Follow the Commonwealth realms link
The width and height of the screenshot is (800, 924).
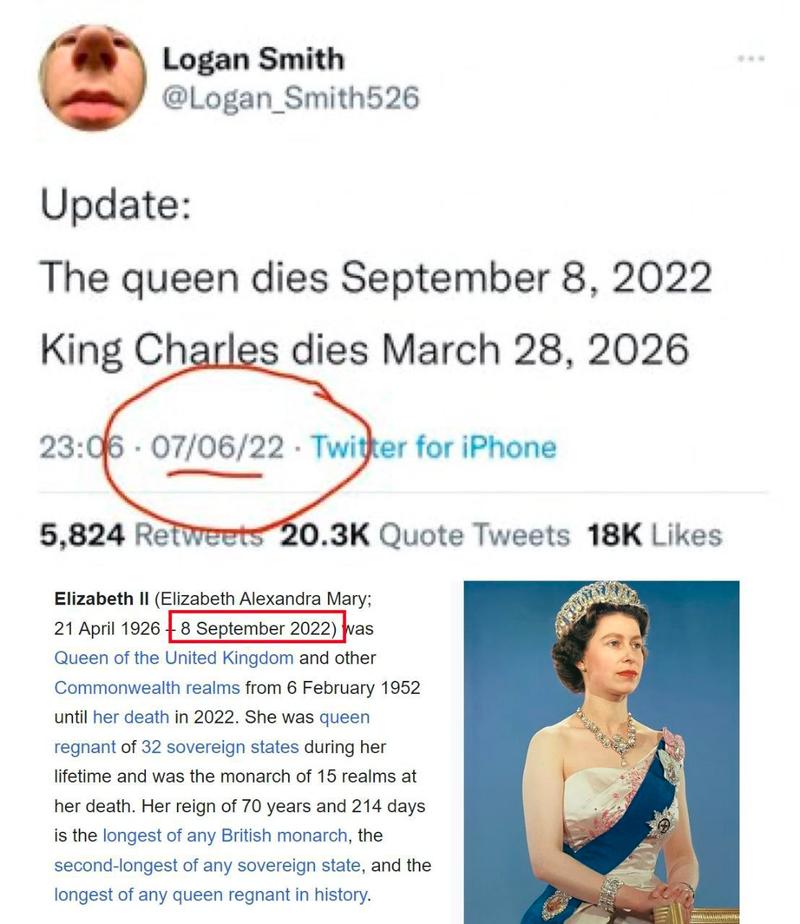point(147,688)
